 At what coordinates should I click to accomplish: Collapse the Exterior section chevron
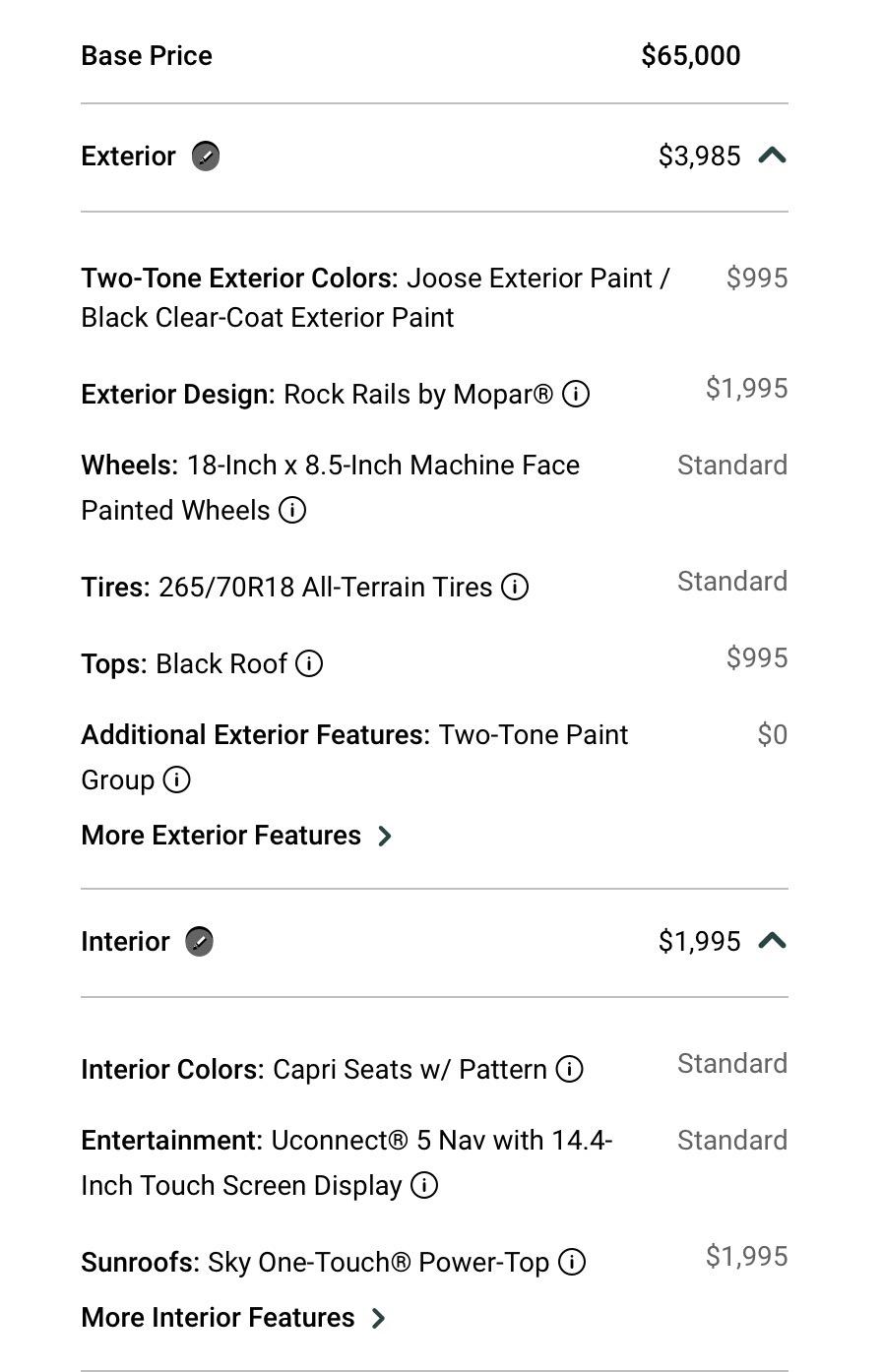(x=773, y=156)
